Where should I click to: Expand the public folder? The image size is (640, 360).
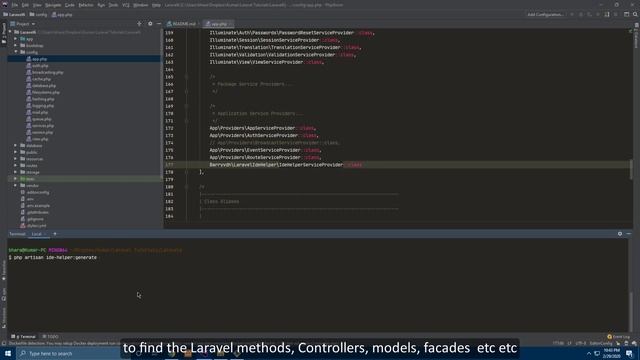16,152
